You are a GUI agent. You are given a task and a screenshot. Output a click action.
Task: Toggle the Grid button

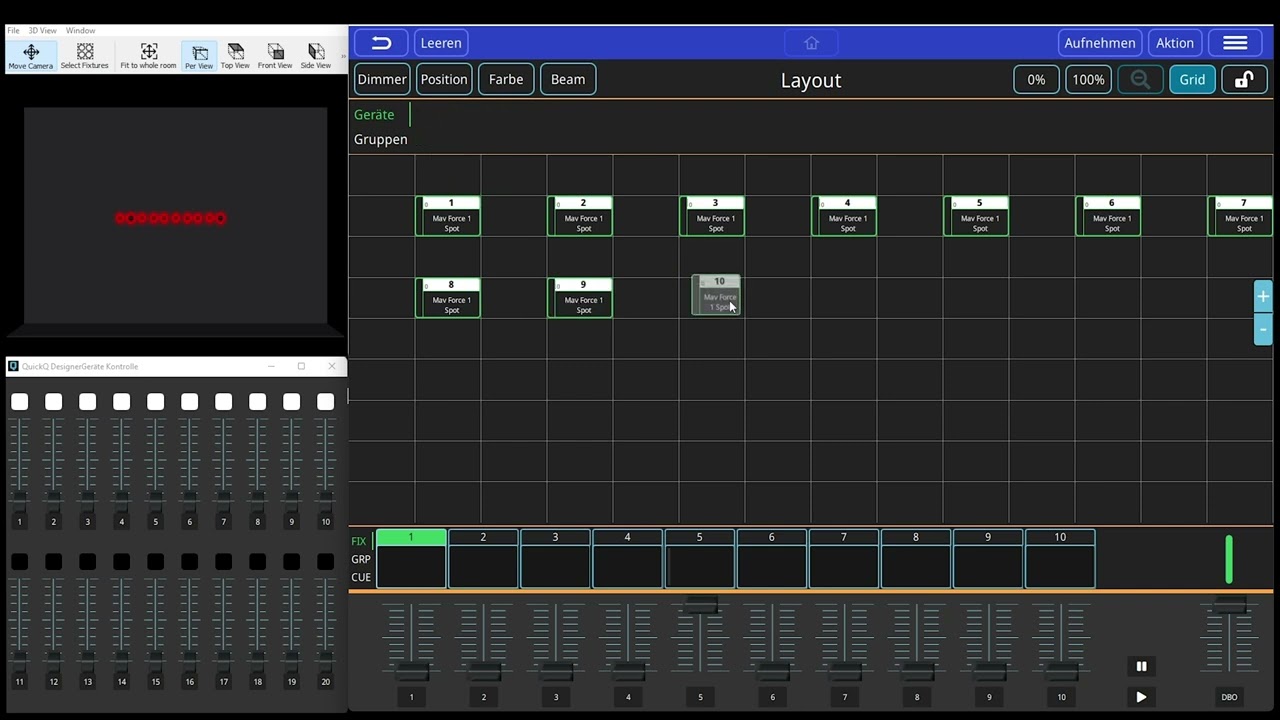(x=1192, y=80)
